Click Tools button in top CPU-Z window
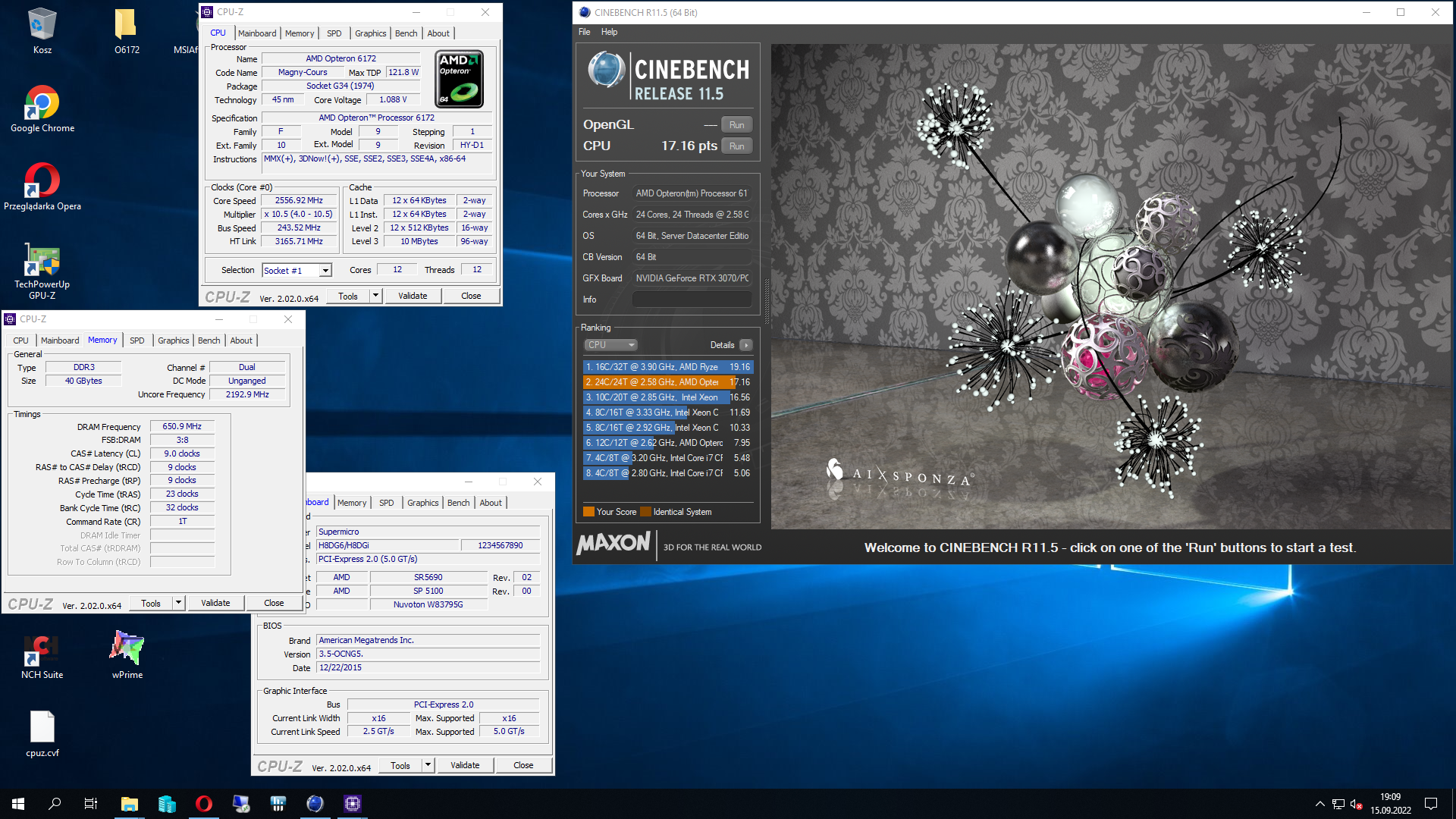The width and height of the screenshot is (1456, 819). 348,296
